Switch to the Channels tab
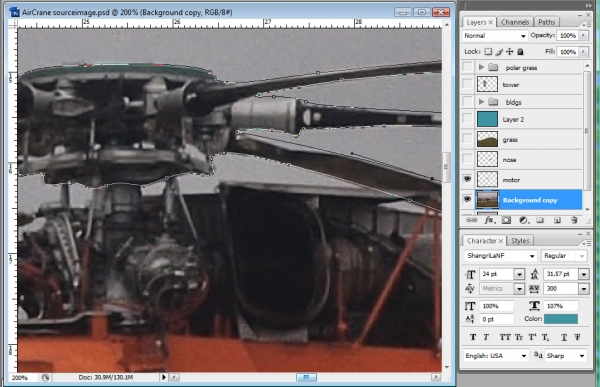Viewport: 600px width, 387px height. [515, 22]
